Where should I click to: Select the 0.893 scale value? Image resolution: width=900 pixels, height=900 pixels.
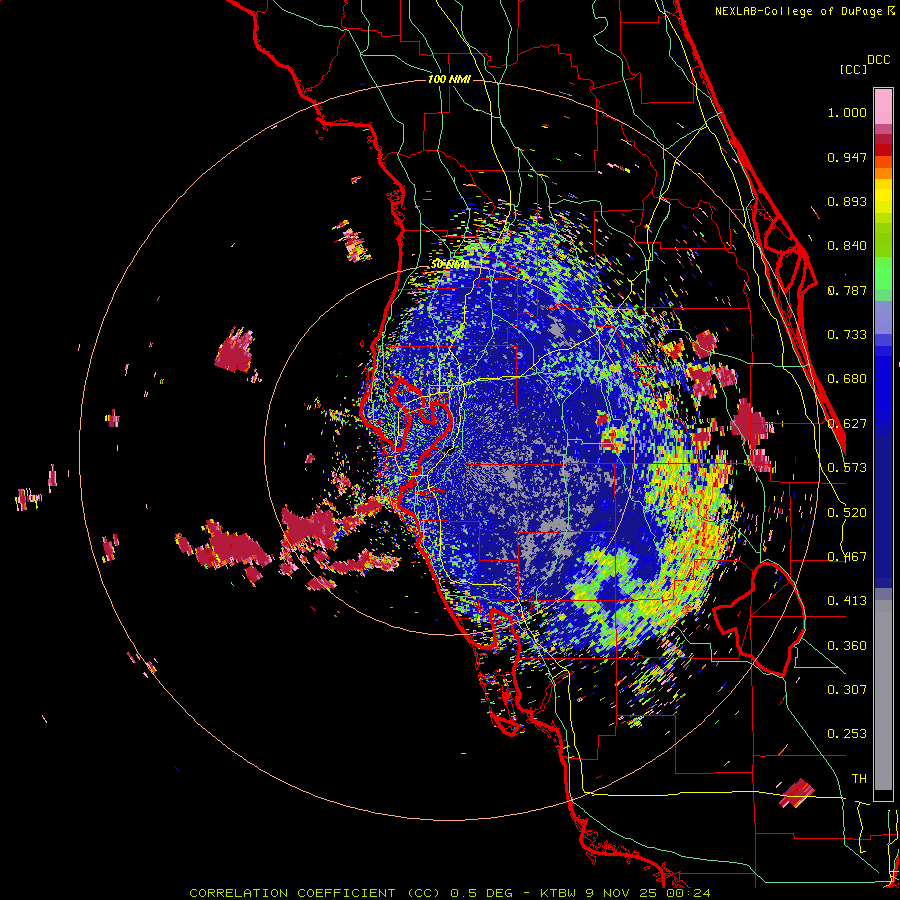pyautogui.click(x=847, y=201)
